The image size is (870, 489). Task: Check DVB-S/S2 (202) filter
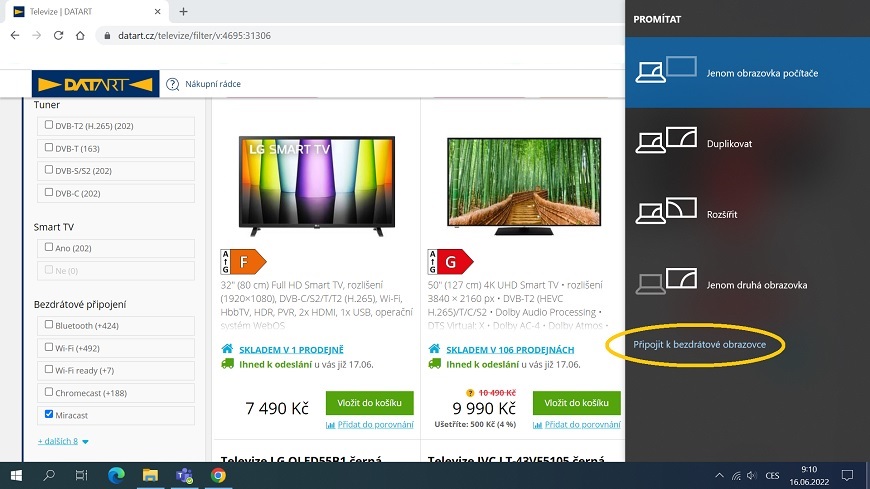point(49,170)
